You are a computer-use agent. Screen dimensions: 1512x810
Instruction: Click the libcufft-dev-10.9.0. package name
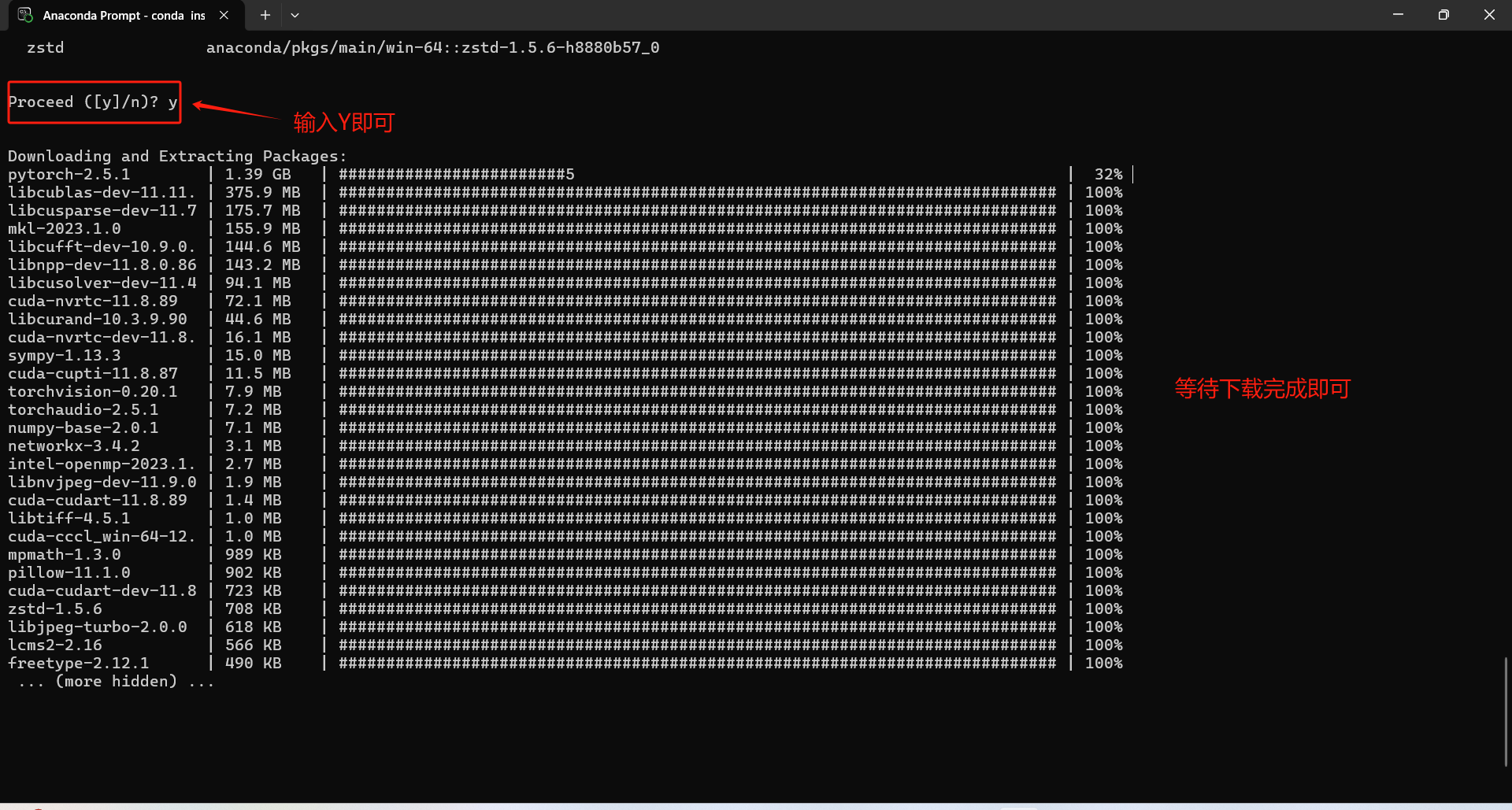pyautogui.click(x=102, y=246)
